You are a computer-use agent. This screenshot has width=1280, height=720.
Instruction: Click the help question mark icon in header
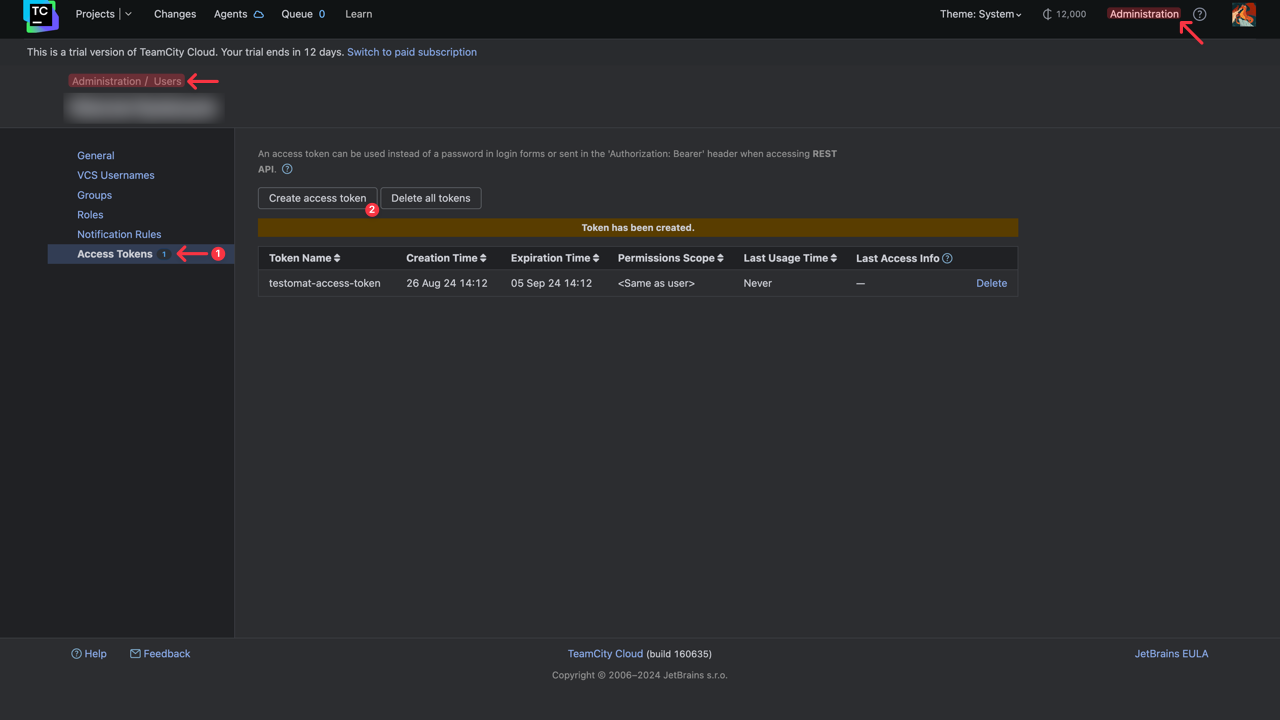[1200, 14]
